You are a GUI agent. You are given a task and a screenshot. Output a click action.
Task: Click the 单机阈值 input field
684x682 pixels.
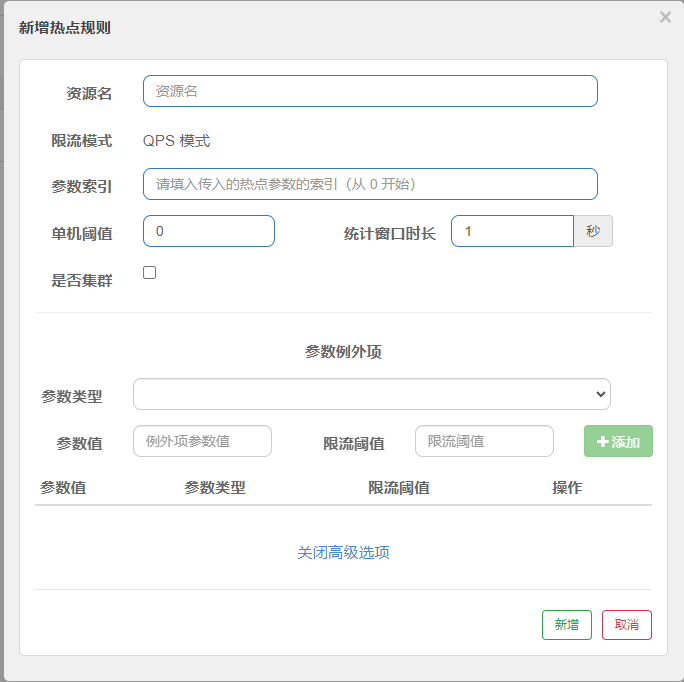209,231
